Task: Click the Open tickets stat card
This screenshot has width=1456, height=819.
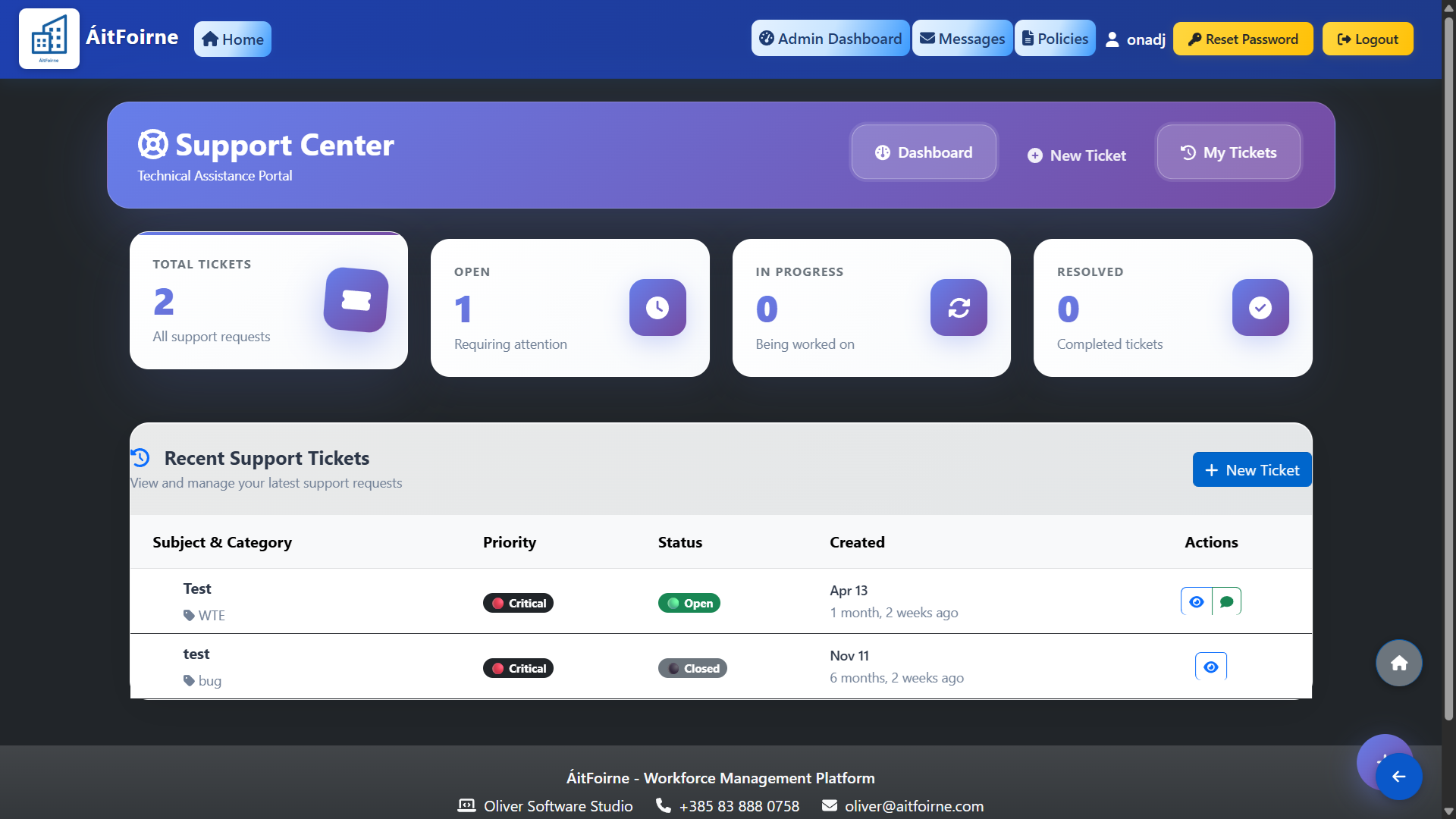Action: coord(570,308)
